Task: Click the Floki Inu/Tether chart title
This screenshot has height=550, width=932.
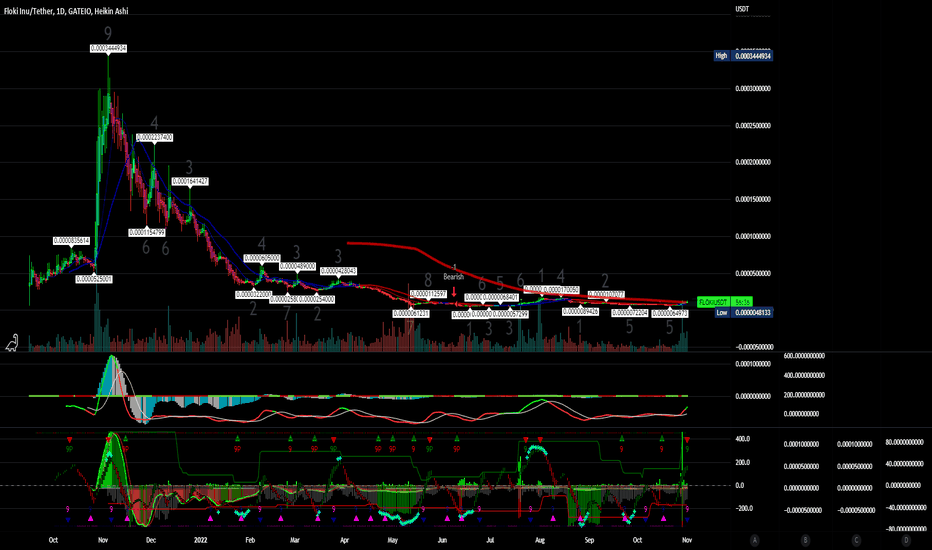Action: click(66, 11)
